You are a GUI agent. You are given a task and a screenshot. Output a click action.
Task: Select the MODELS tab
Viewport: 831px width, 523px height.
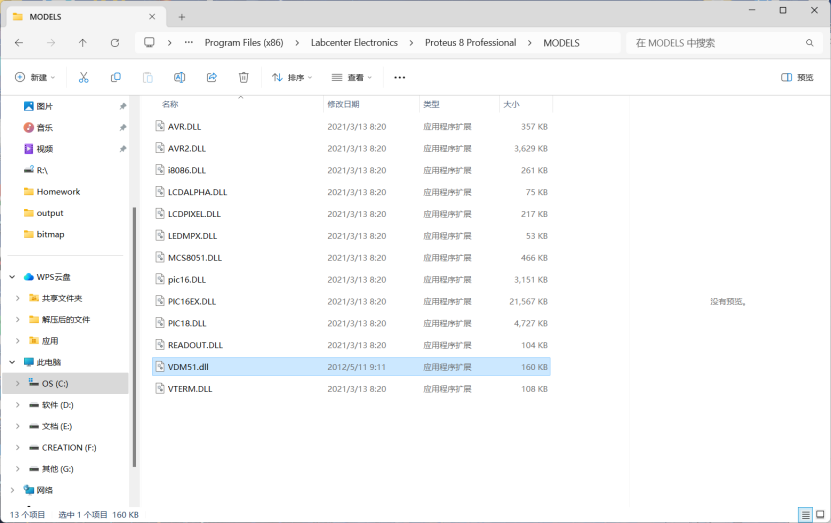pyautogui.click(x=85, y=17)
